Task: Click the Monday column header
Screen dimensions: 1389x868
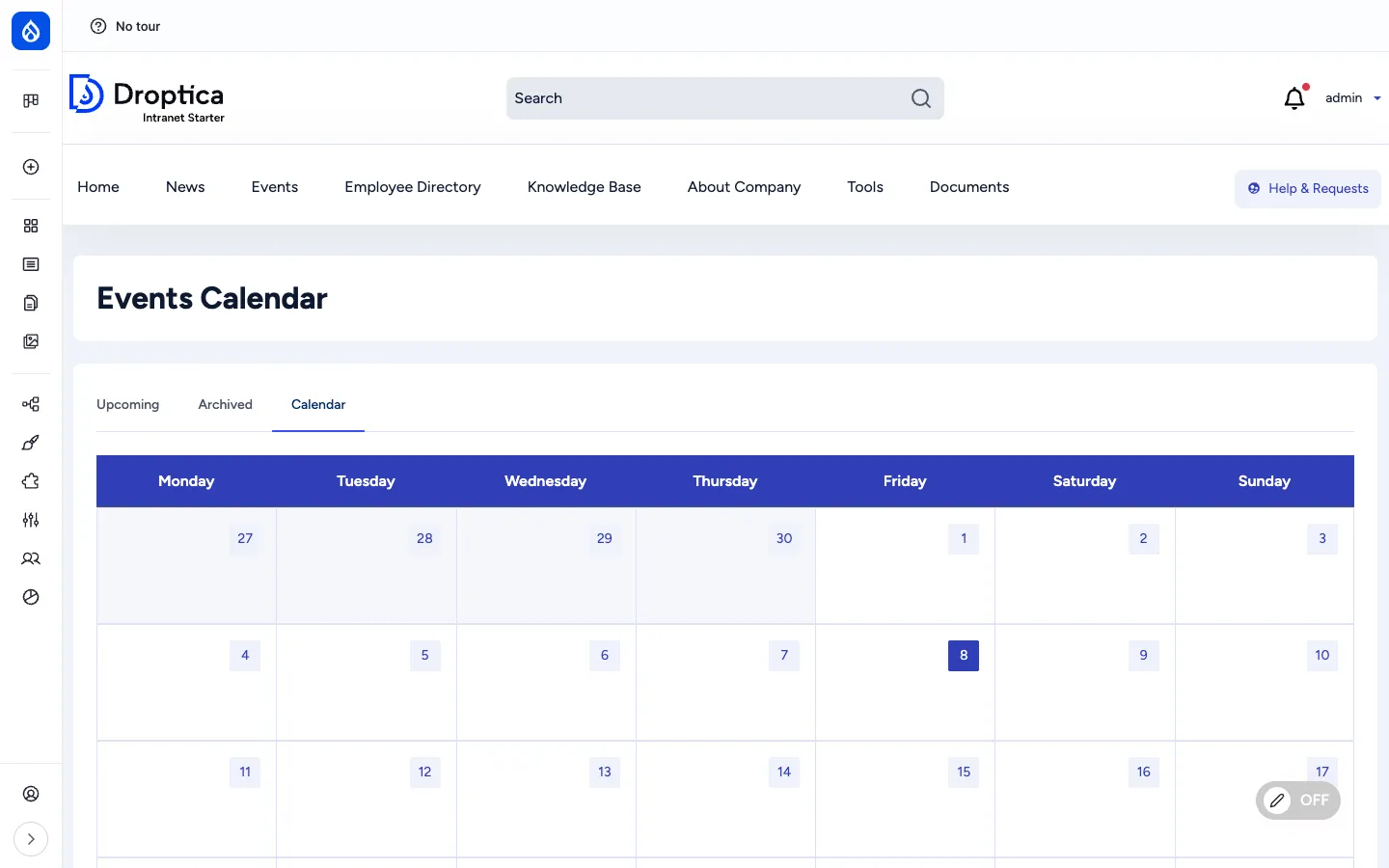Action: click(186, 481)
